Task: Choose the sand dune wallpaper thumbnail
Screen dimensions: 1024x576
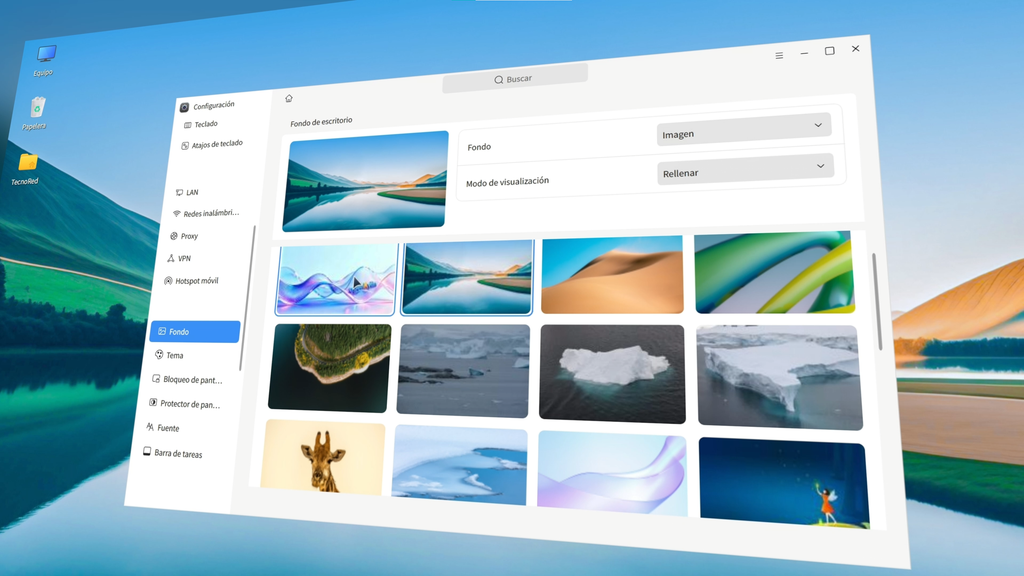Action: [613, 274]
